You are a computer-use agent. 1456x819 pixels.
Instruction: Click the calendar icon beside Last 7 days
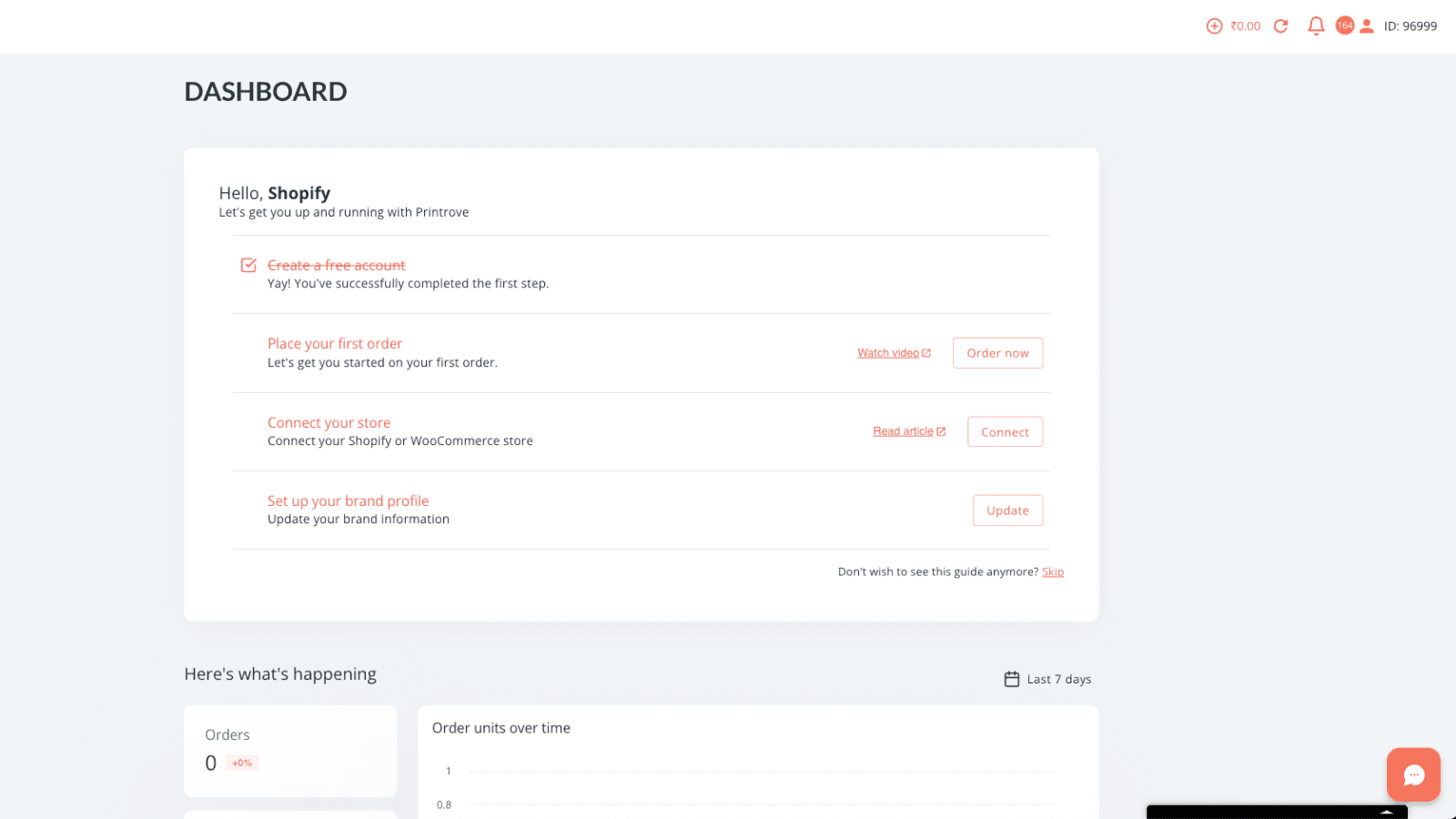(1010, 678)
